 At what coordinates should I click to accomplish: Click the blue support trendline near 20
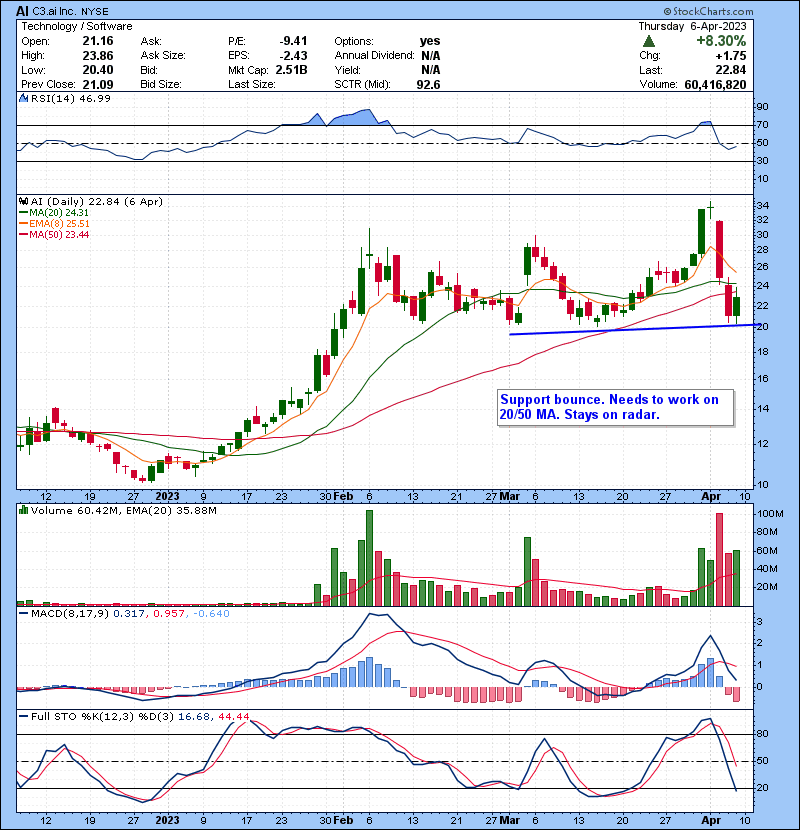point(633,329)
